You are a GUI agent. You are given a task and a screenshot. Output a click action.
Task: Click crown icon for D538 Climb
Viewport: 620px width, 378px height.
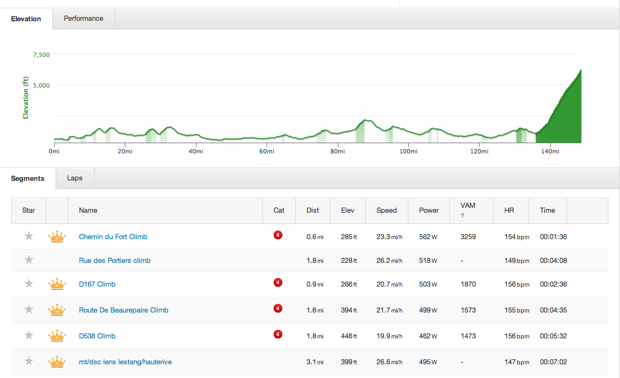57,336
